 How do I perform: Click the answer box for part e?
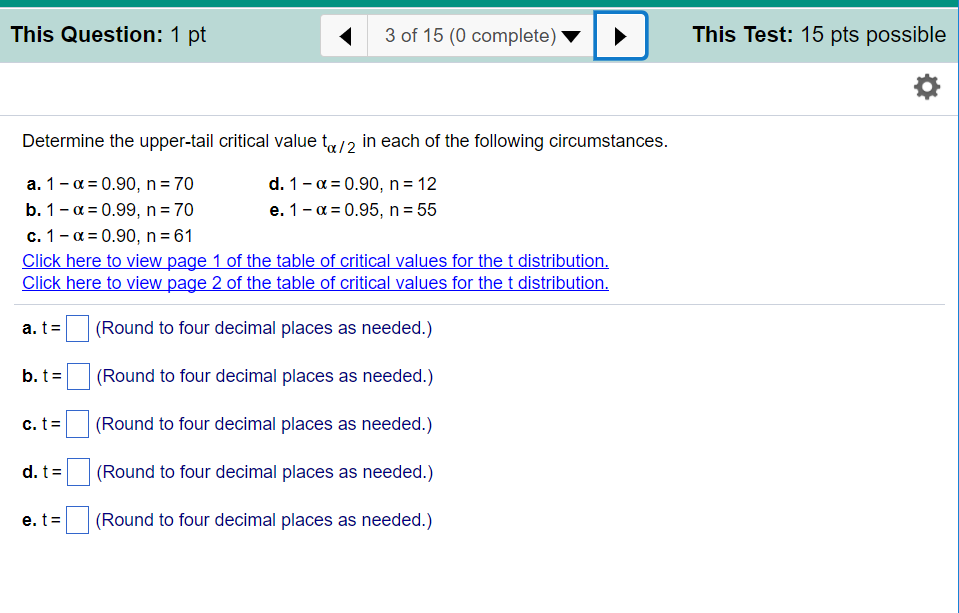coord(77,519)
